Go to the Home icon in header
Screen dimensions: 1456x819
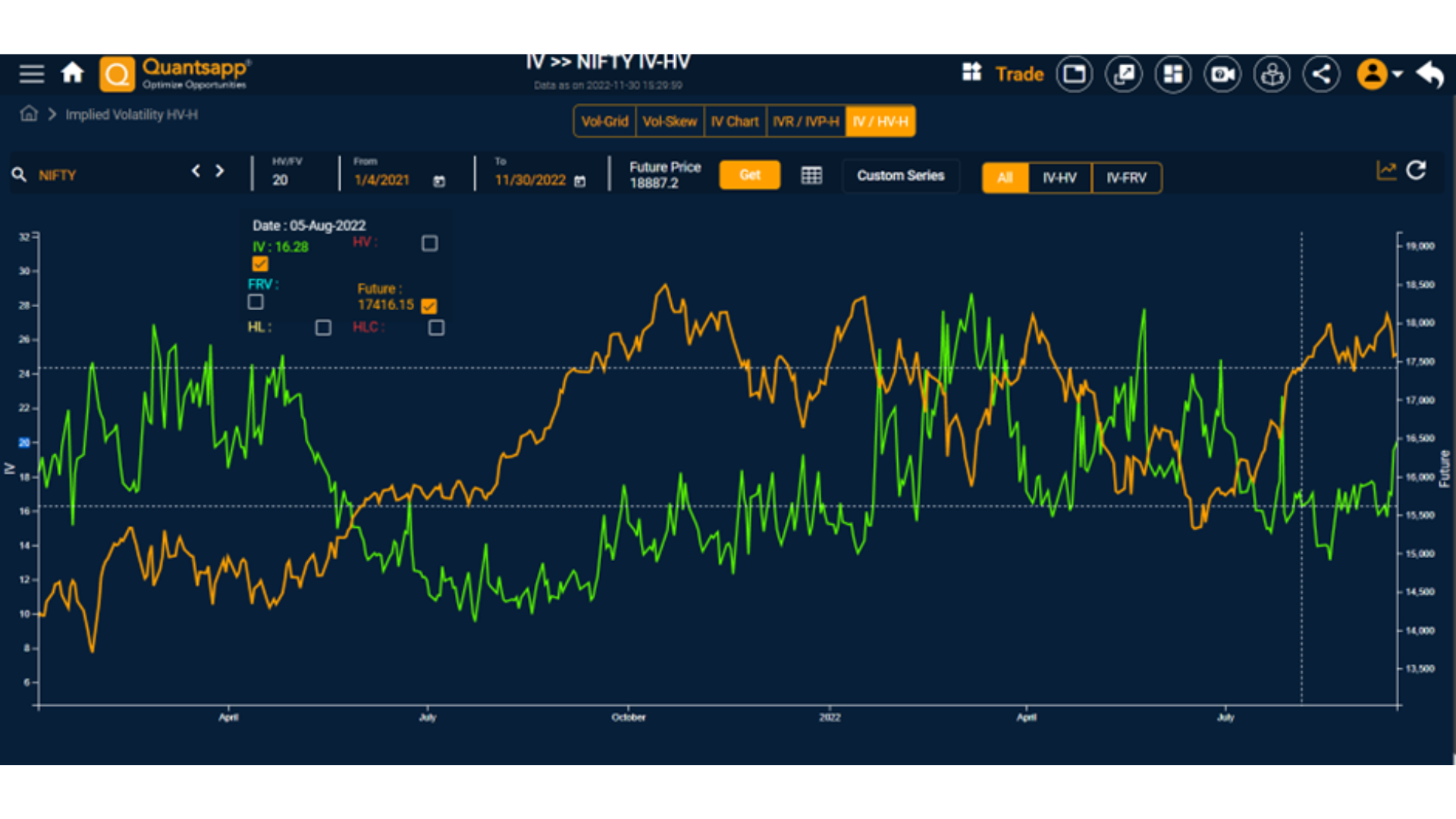click(73, 74)
